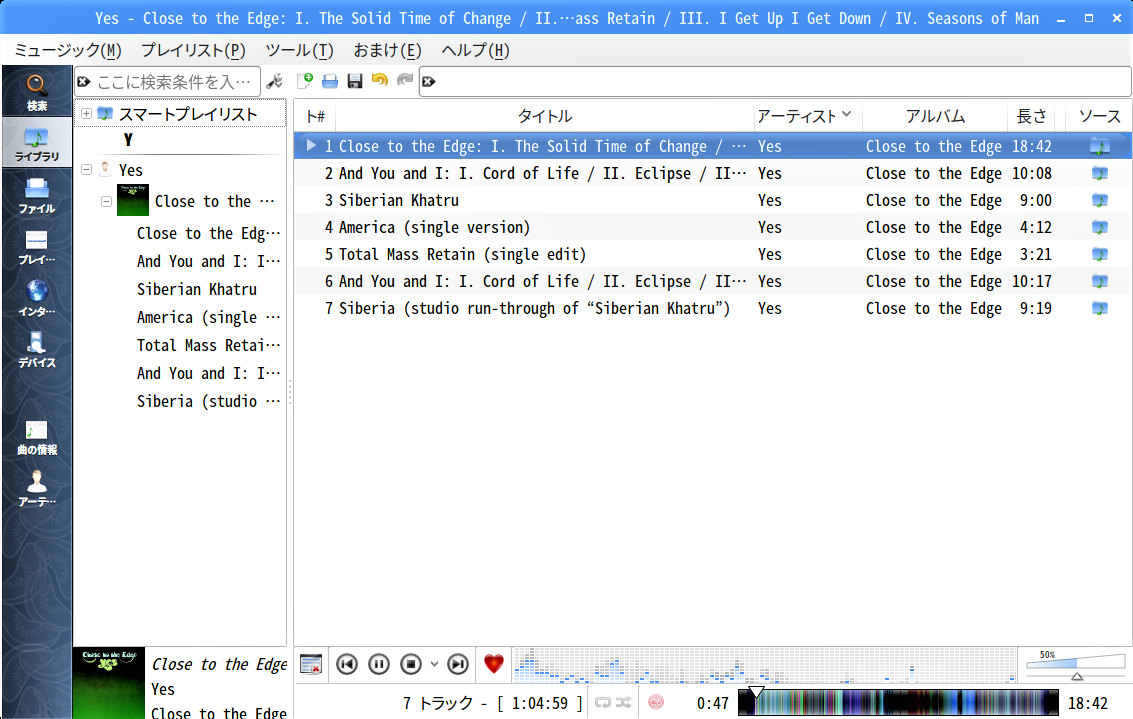
Task: Select playlist row 6 with length 10:17
Action: coord(712,281)
